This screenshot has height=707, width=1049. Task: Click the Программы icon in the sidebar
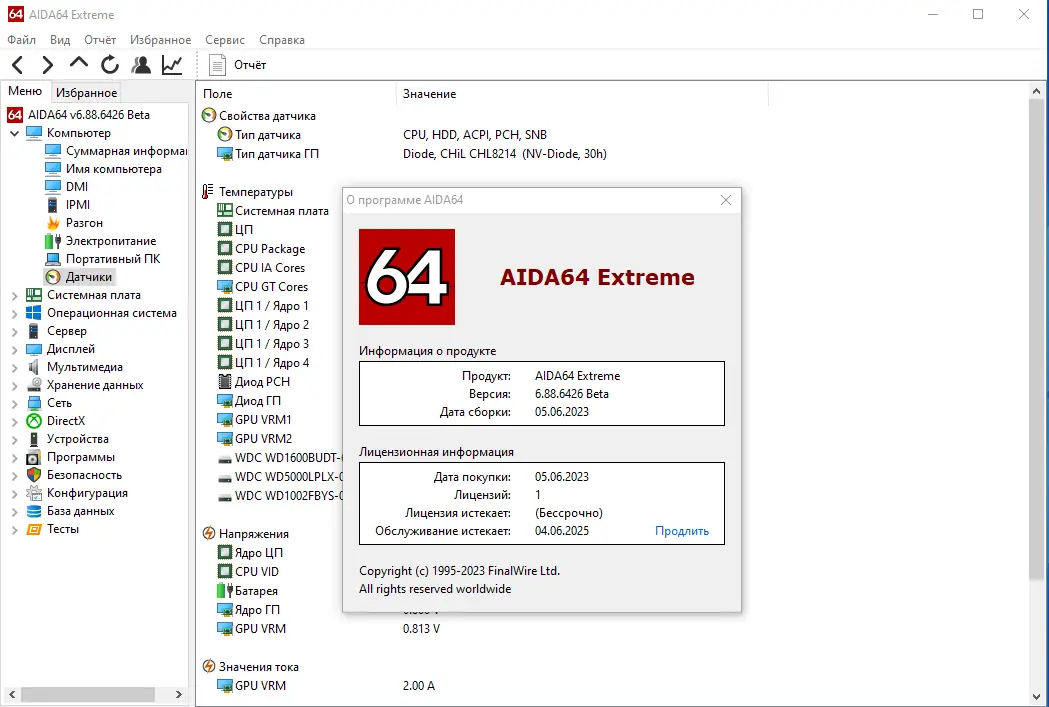(x=33, y=458)
